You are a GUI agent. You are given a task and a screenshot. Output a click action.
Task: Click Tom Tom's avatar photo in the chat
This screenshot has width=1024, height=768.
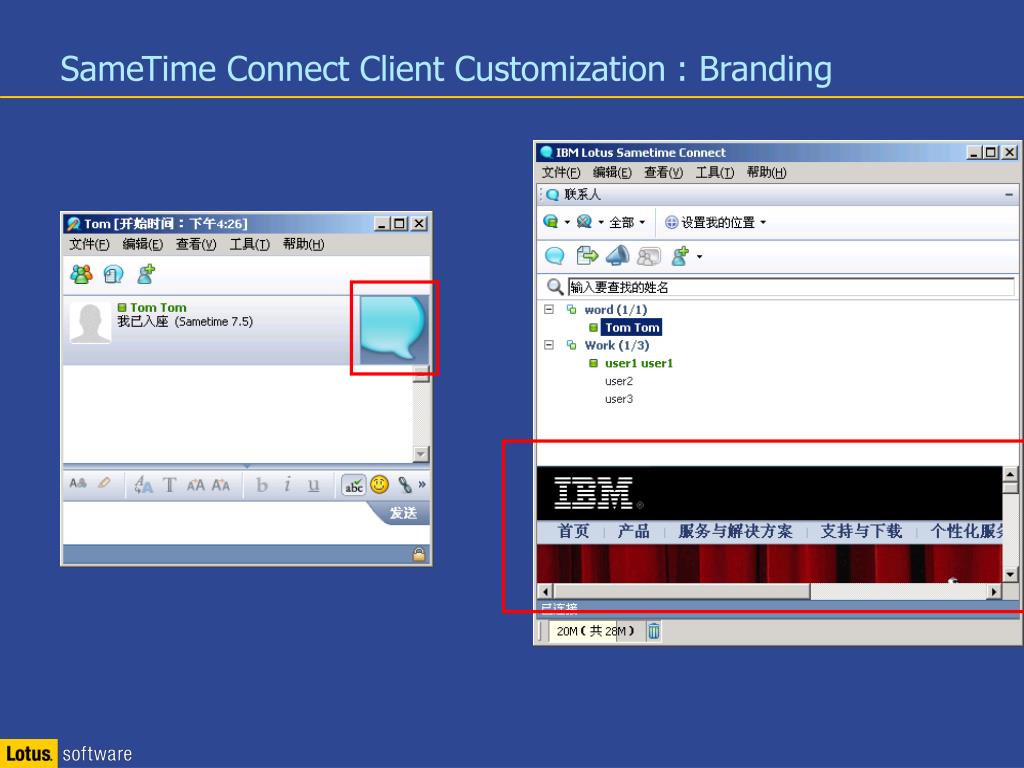pos(90,322)
